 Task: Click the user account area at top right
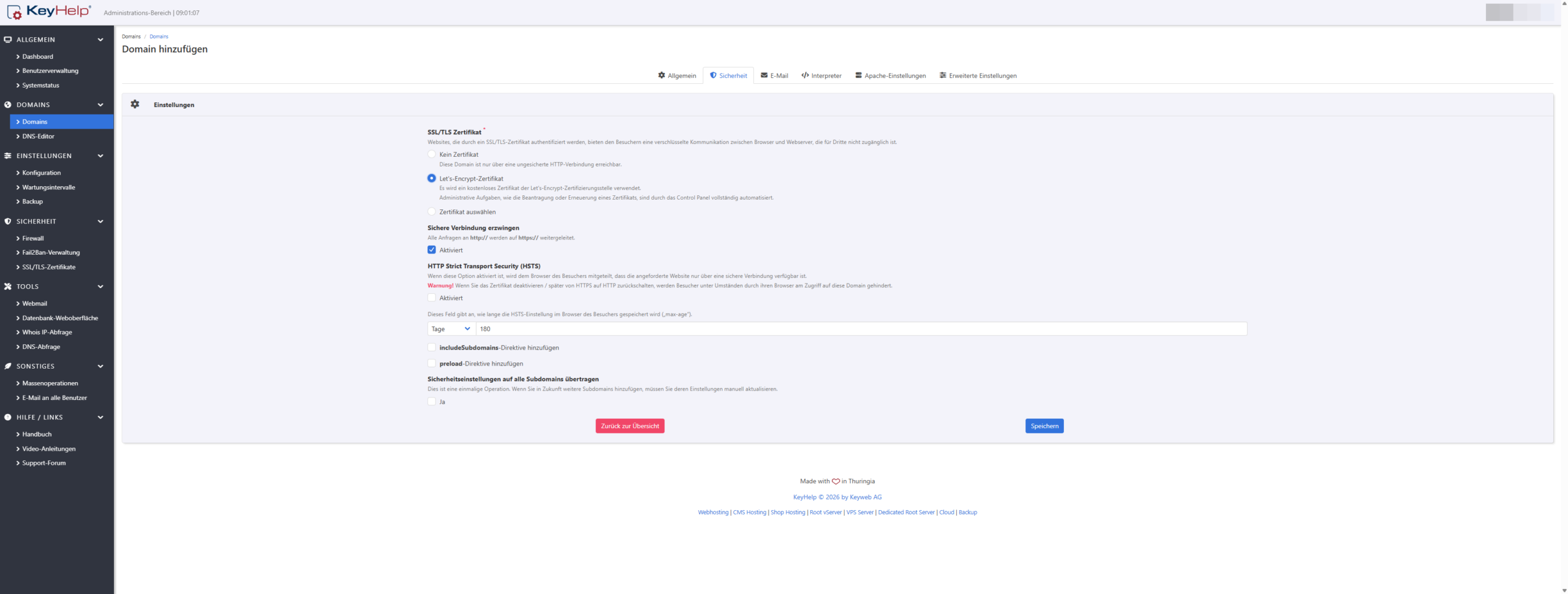pyautogui.click(x=1519, y=12)
